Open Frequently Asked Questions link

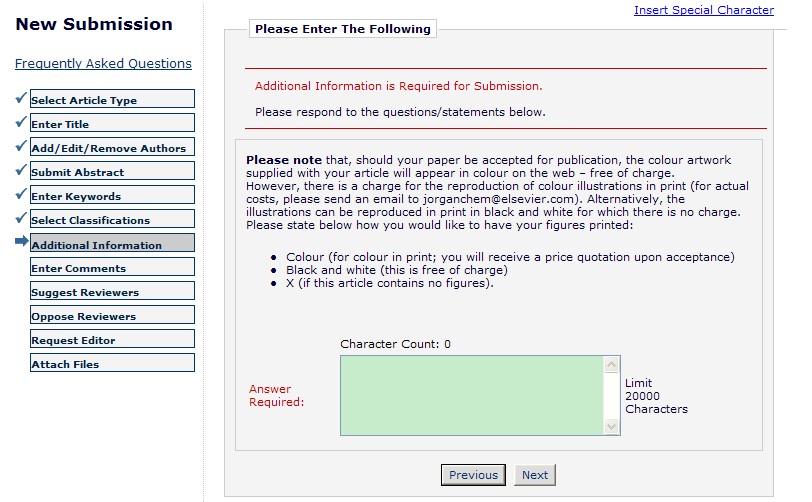point(103,63)
